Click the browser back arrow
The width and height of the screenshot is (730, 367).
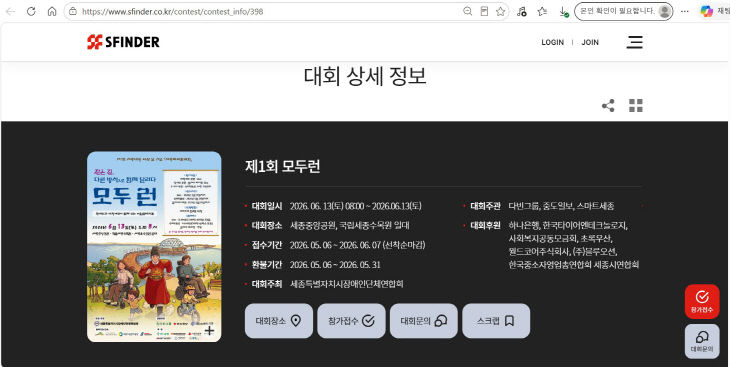(10, 12)
